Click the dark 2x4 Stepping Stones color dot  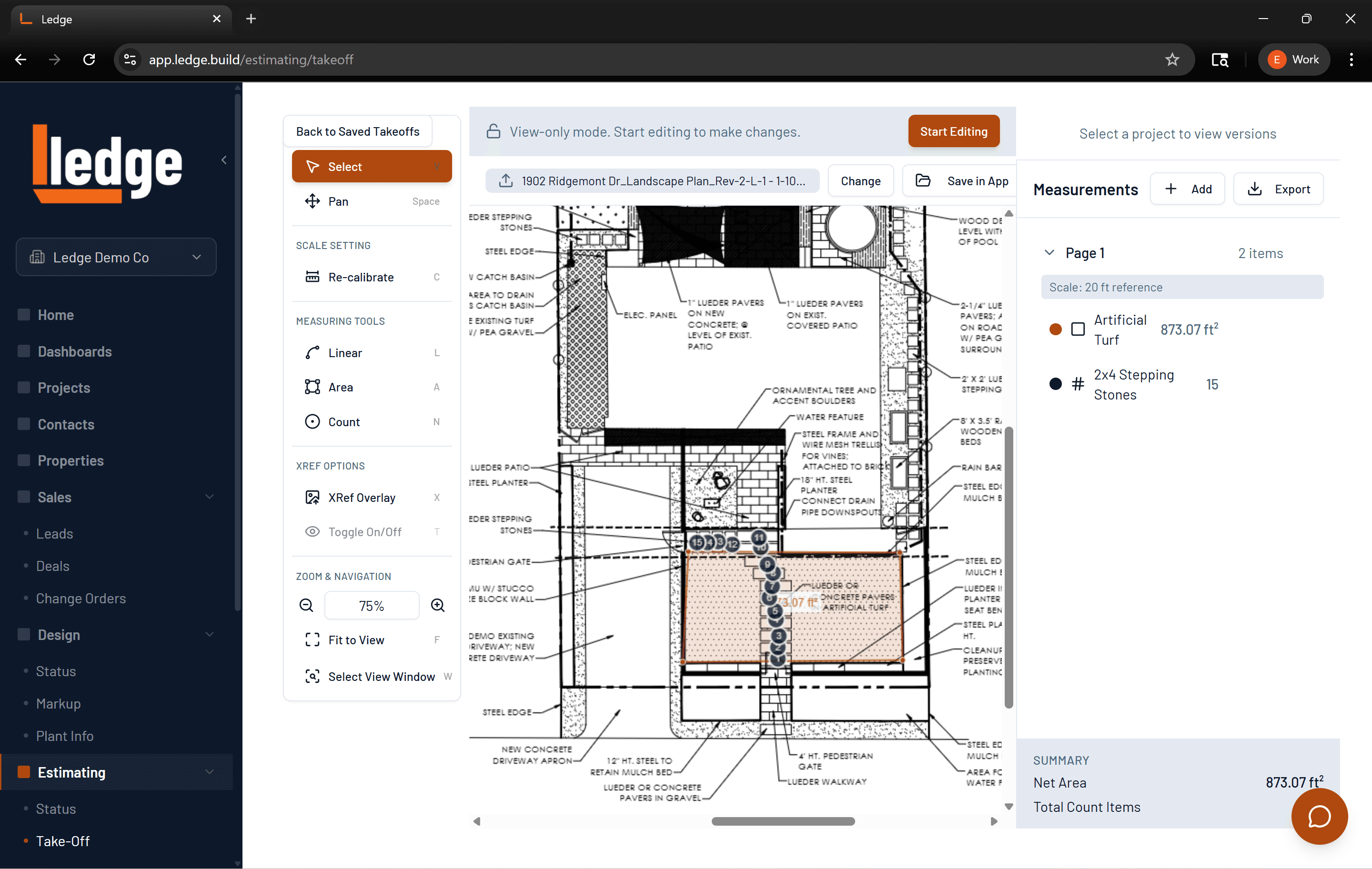(x=1055, y=384)
